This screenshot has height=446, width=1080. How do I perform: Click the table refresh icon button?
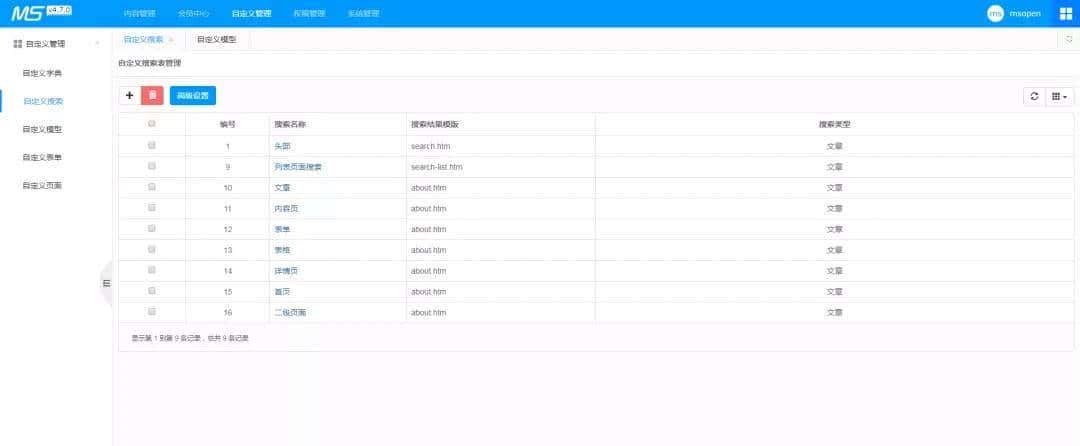1034,96
